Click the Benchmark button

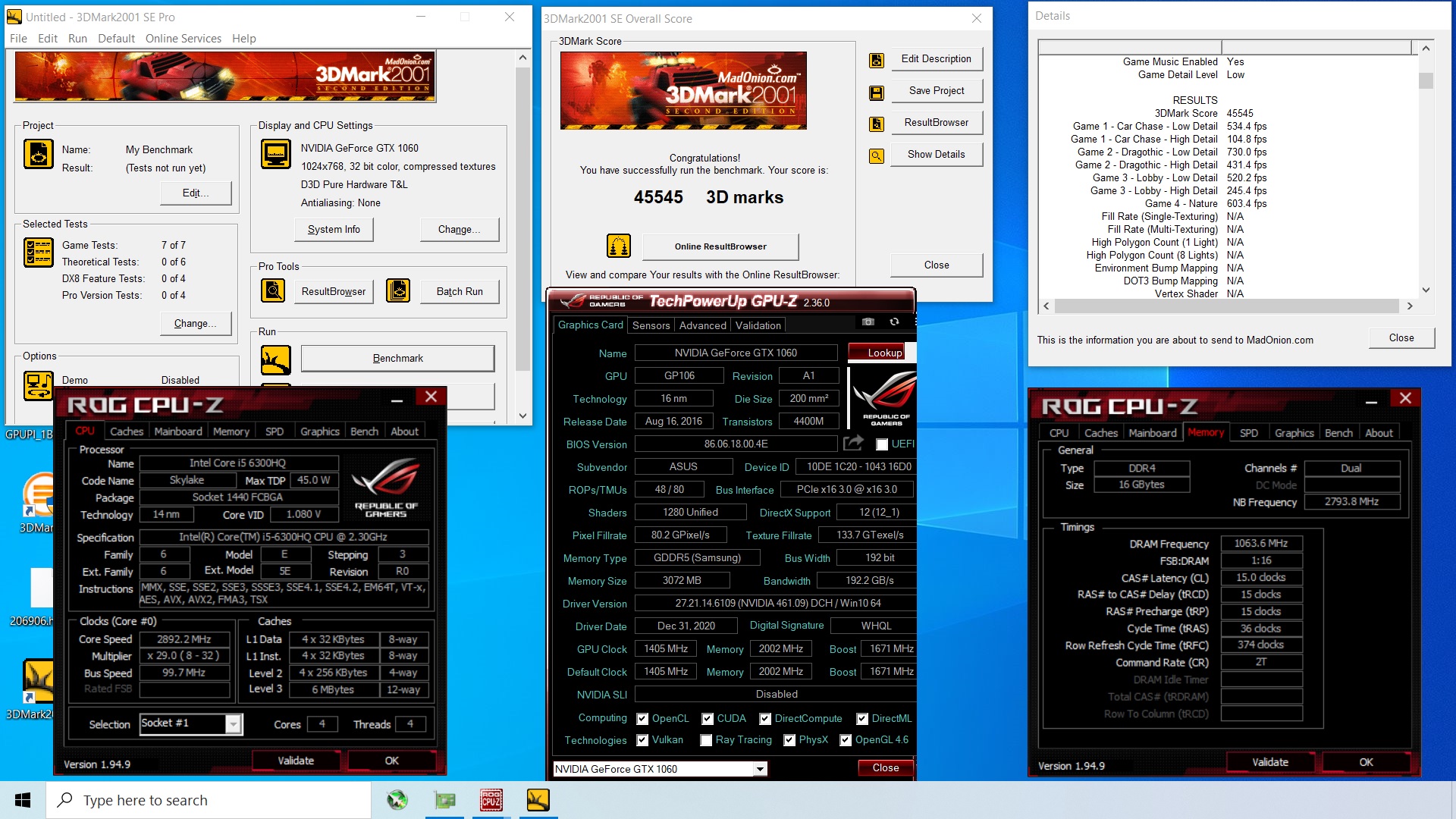(398, 358)
